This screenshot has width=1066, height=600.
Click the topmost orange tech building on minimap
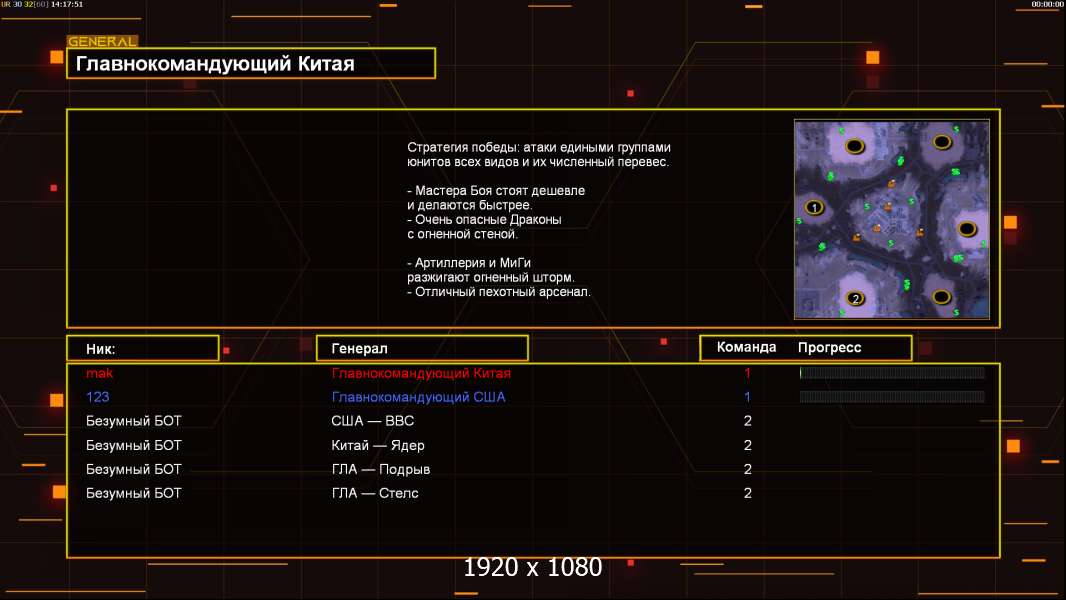891,184
